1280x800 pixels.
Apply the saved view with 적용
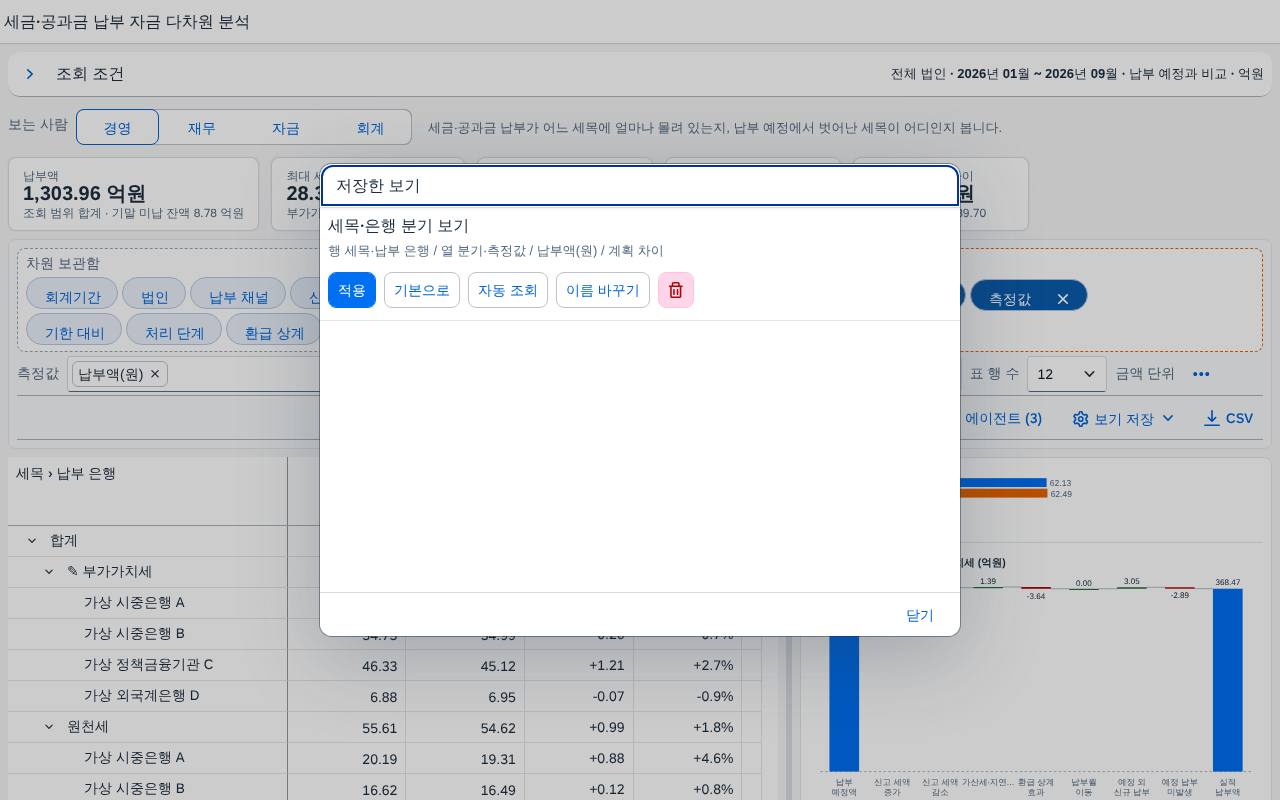point(352,290)
